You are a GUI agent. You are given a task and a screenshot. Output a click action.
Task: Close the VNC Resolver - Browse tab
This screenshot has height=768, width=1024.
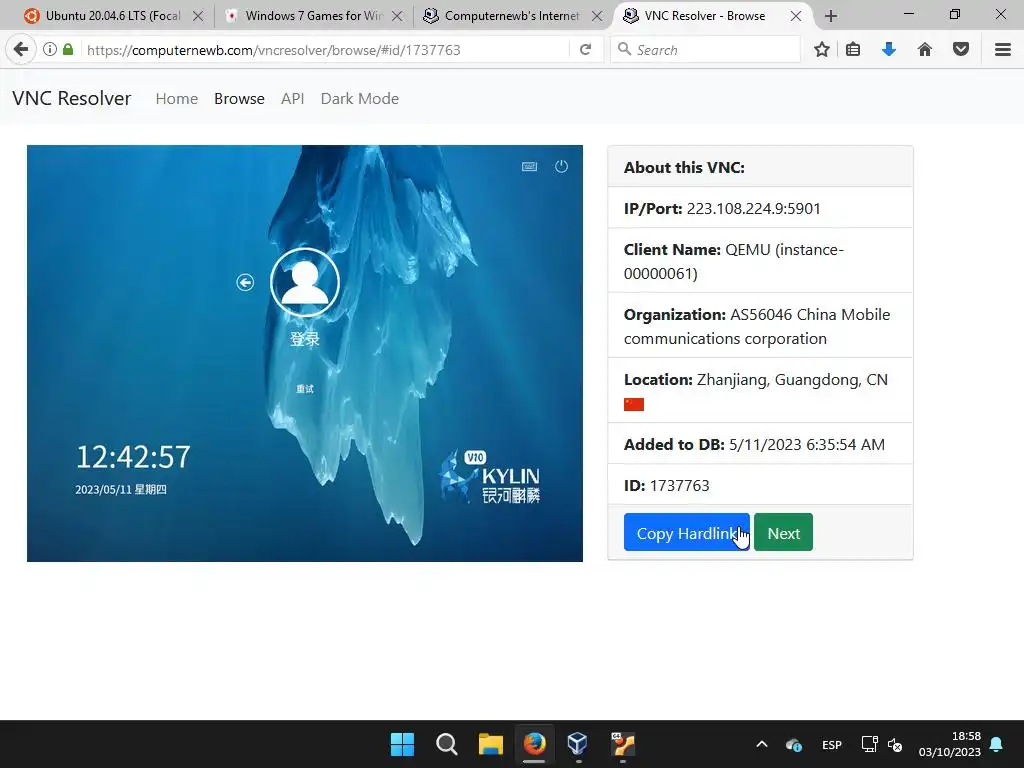pos(796,16)
